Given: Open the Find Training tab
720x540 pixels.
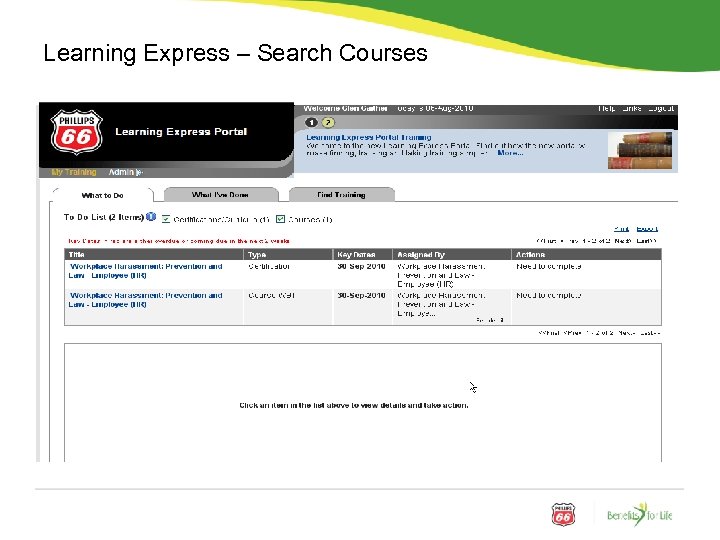Looking at the screenshot, I should click(x=341, y=194).
